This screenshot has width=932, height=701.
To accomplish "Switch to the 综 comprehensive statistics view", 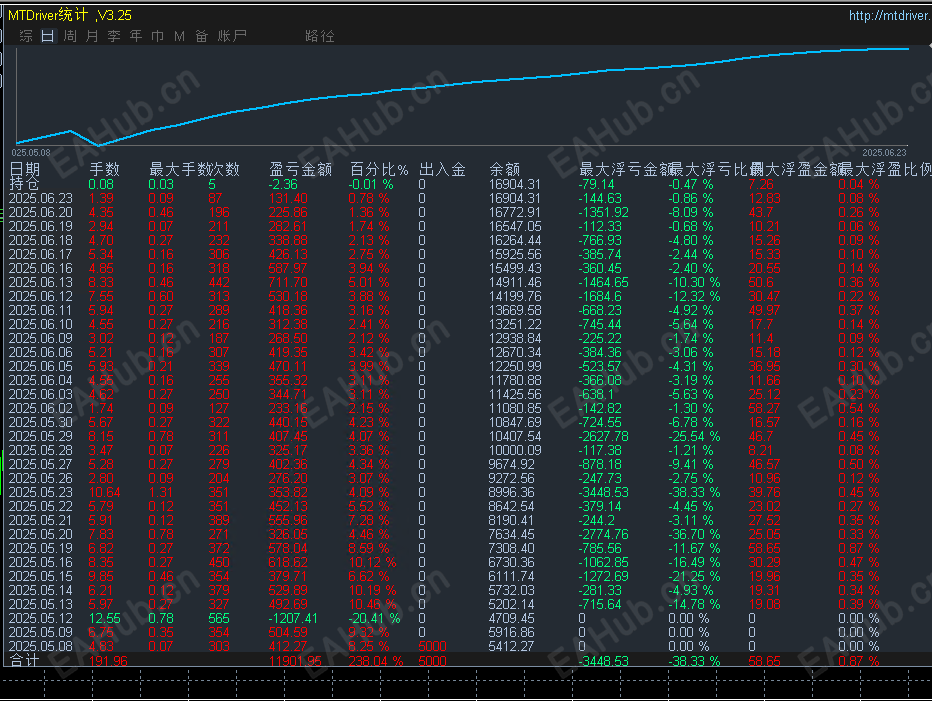I will pos(26,35).
